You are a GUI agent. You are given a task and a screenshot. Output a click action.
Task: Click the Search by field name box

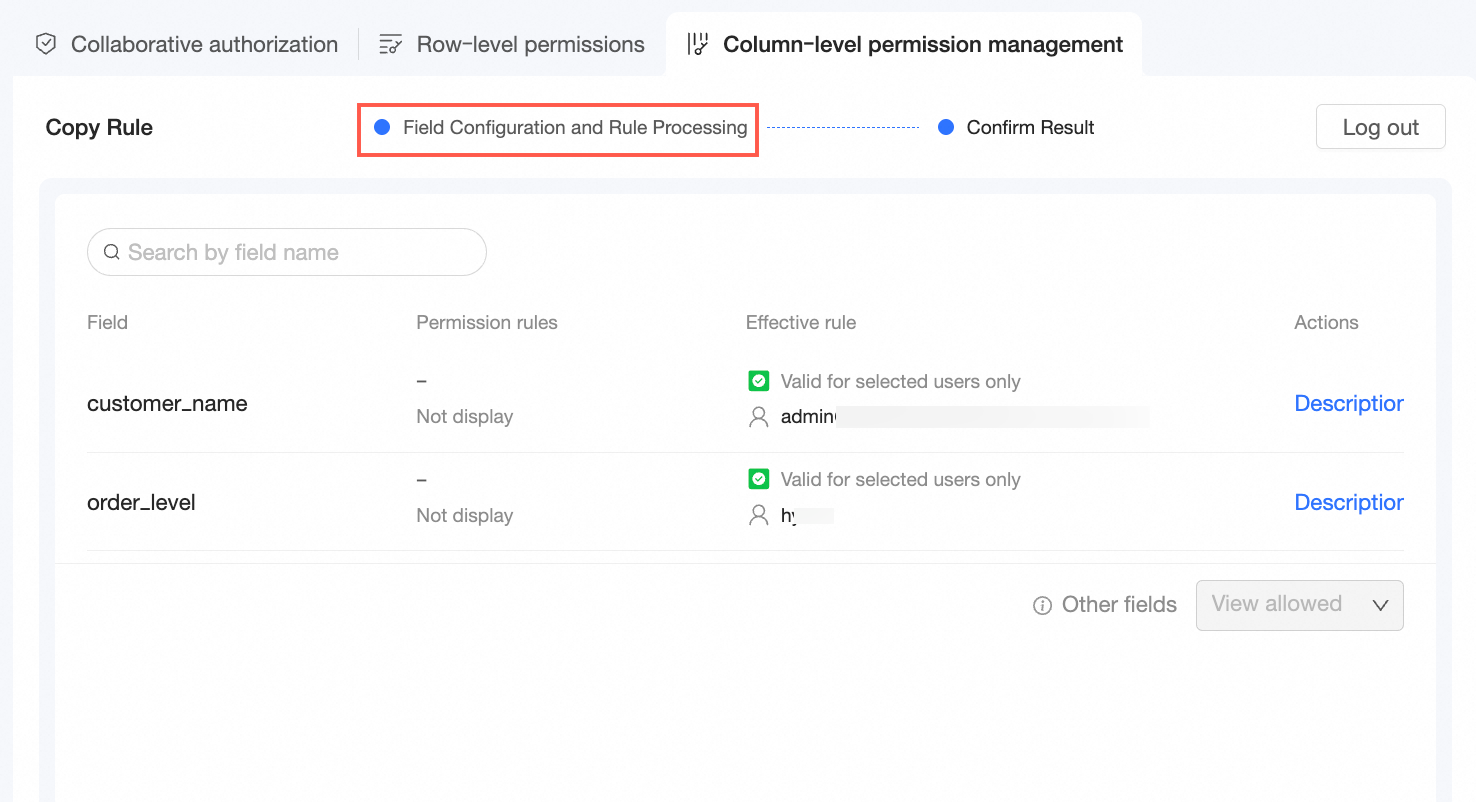coord(300,252)
